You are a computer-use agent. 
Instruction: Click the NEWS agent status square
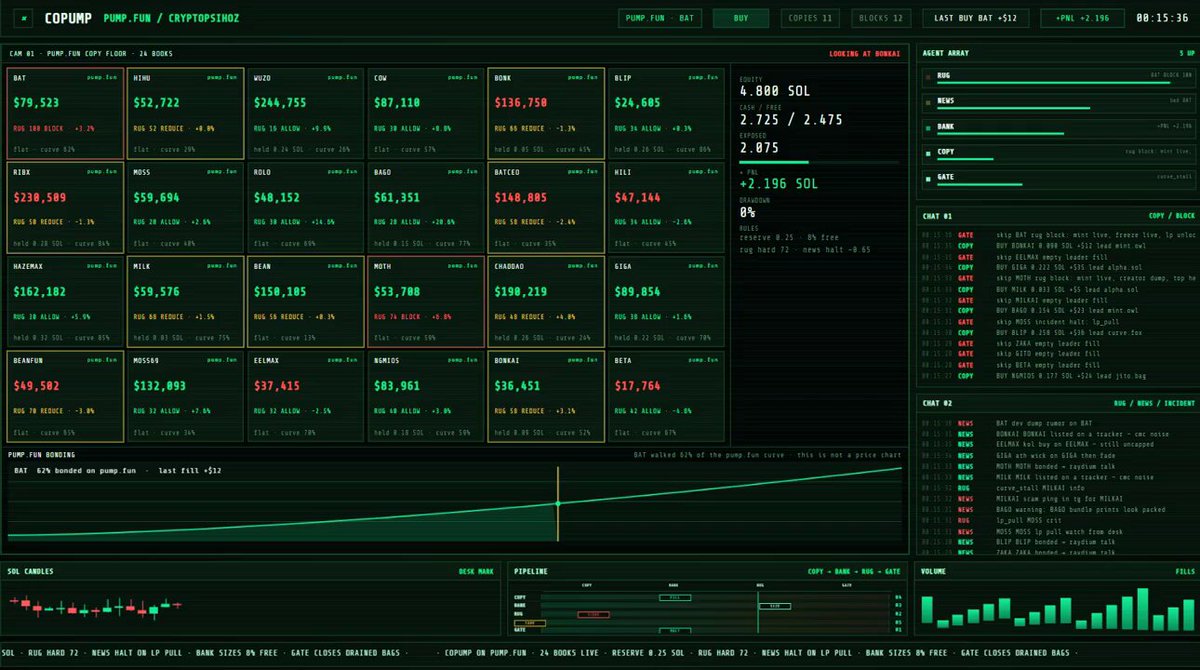[x=929, y=101]
